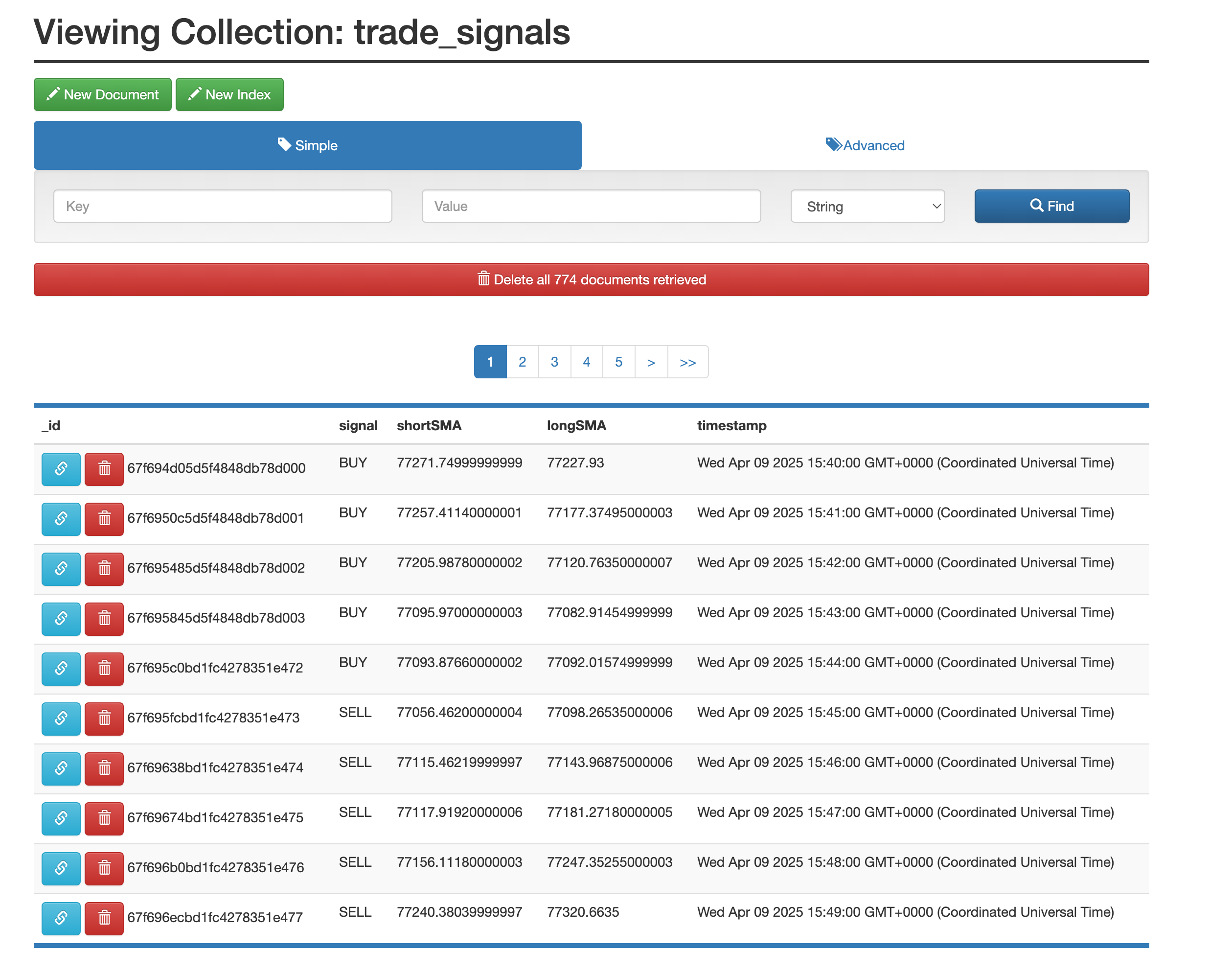Screen dimensions: 1232x975
Task: Switch to the Advanced search tab
Action: pyautogui.click(x=865, y=145)
